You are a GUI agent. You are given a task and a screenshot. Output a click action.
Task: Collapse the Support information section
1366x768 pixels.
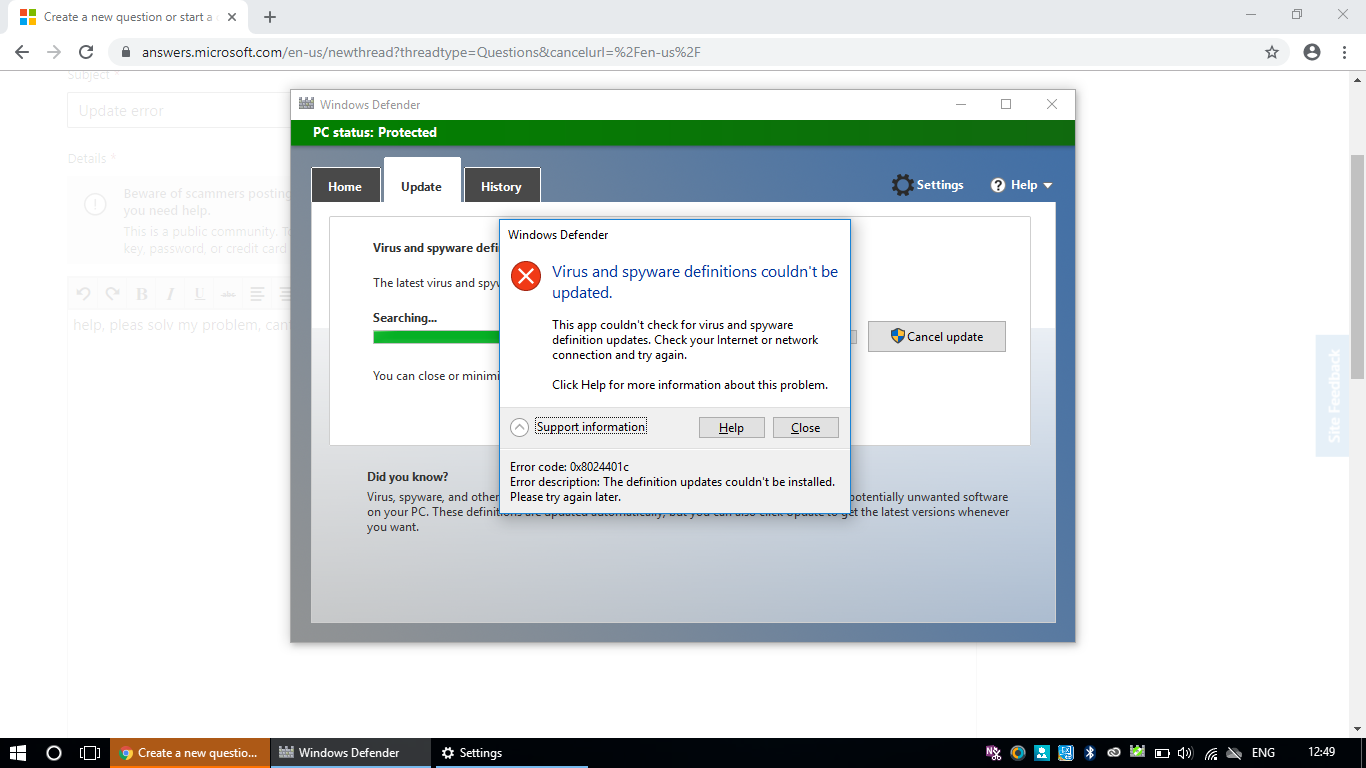(x=519, y=427)
